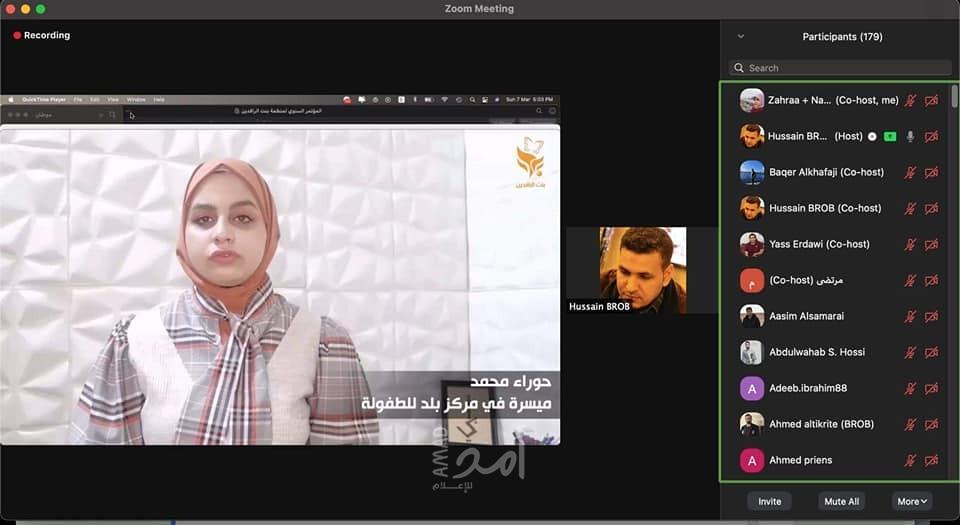Click camera-off icon for مرتضى Co-host
The width and height of the screenshot is (960, 525).
931,280
